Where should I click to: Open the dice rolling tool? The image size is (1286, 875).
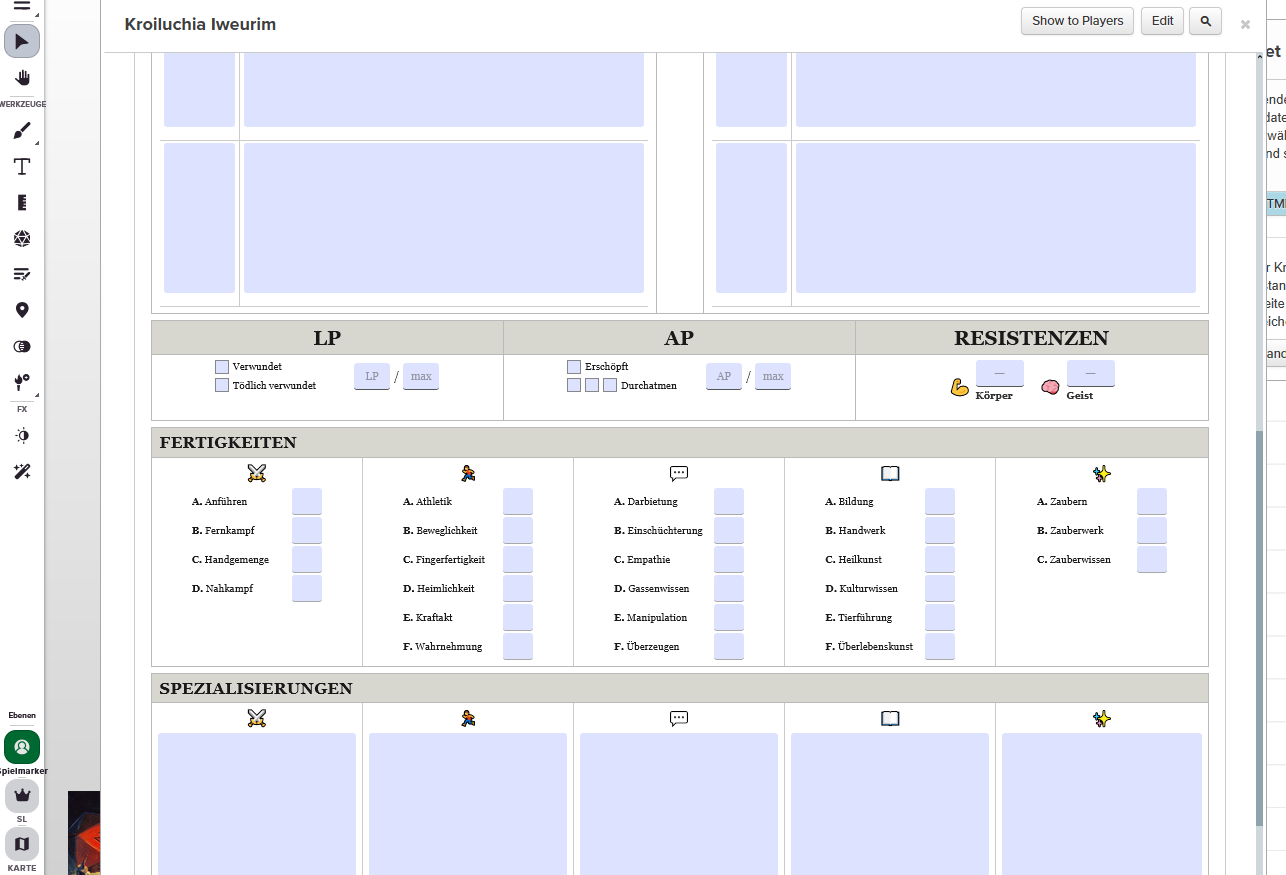coord(22,238)
